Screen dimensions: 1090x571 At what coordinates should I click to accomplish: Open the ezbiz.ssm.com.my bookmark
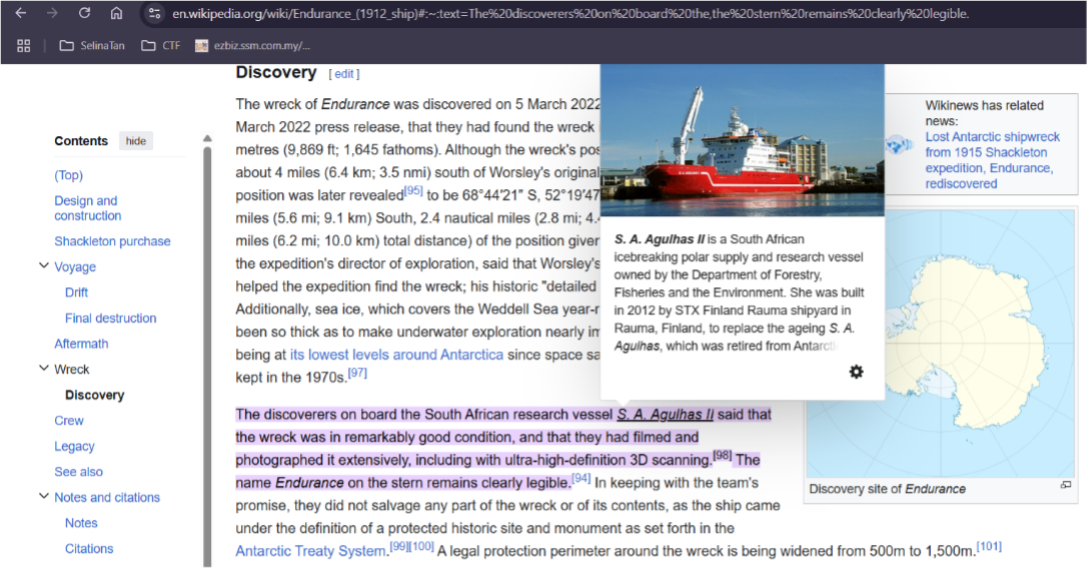(x=252, y=45)
